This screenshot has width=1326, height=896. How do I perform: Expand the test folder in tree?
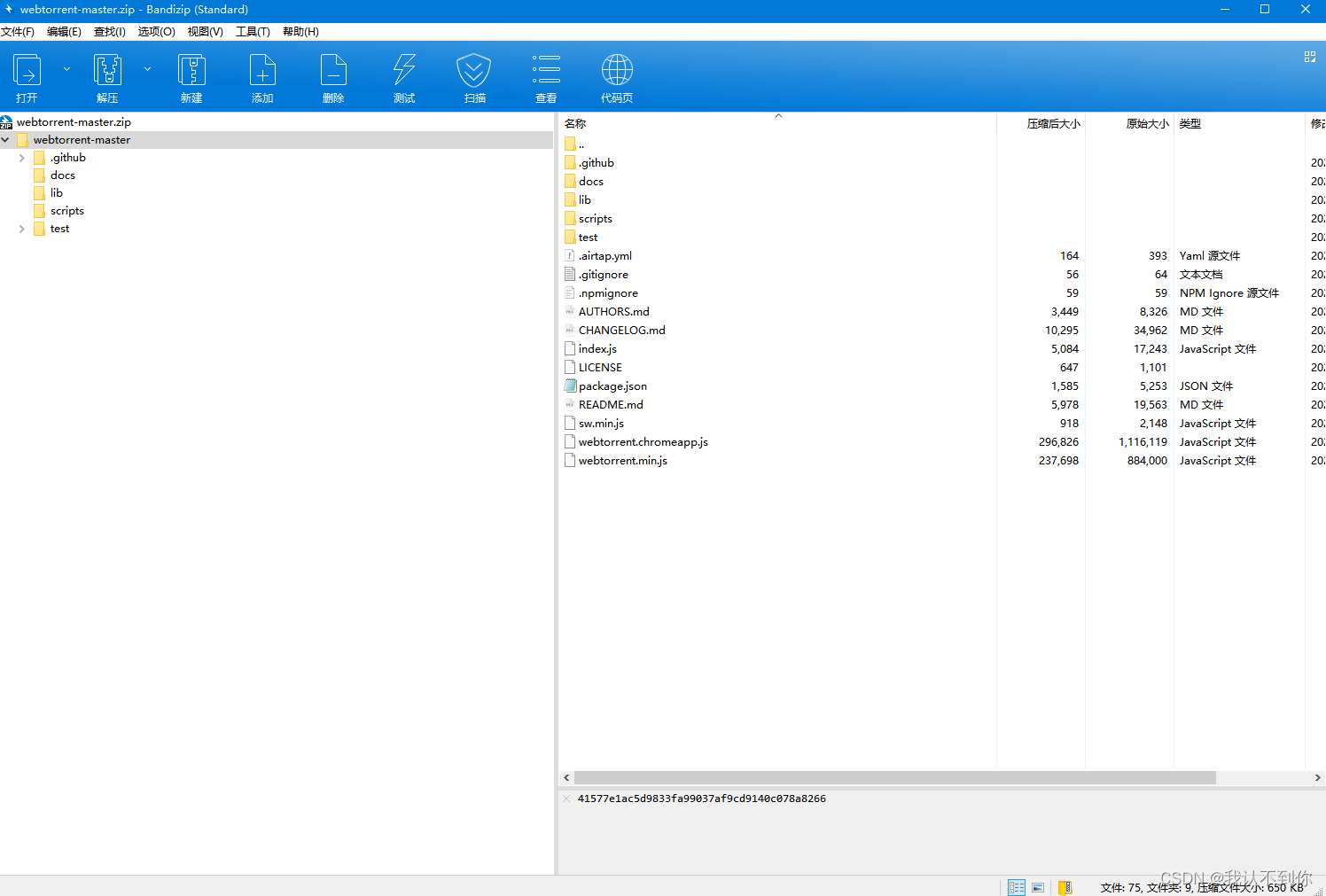[x=22, y=229]
